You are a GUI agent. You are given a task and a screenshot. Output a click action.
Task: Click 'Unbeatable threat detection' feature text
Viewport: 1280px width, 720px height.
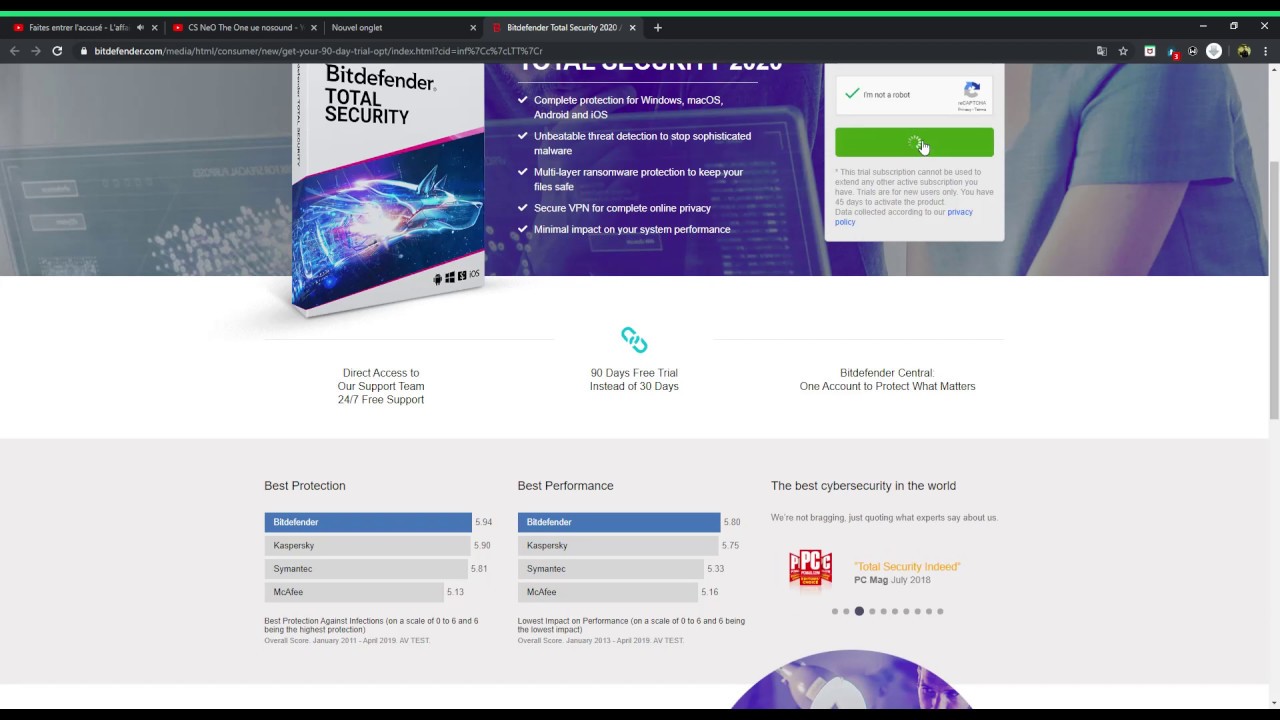pos(642,143)
